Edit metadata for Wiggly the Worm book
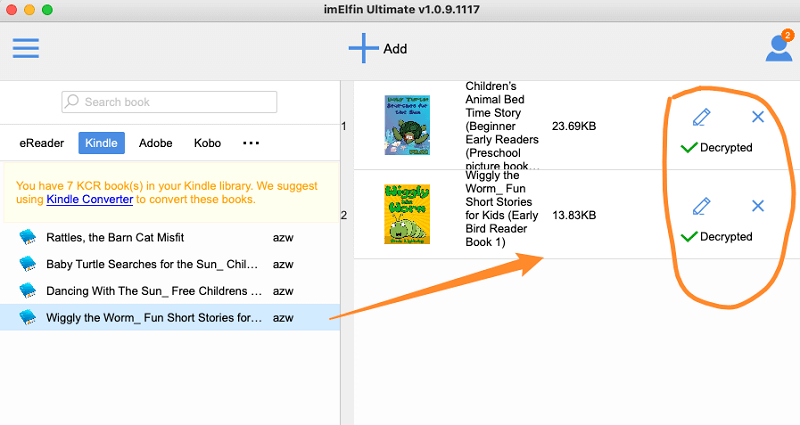The width and height of the screenshot is (800, 425). tap(702, 206)
